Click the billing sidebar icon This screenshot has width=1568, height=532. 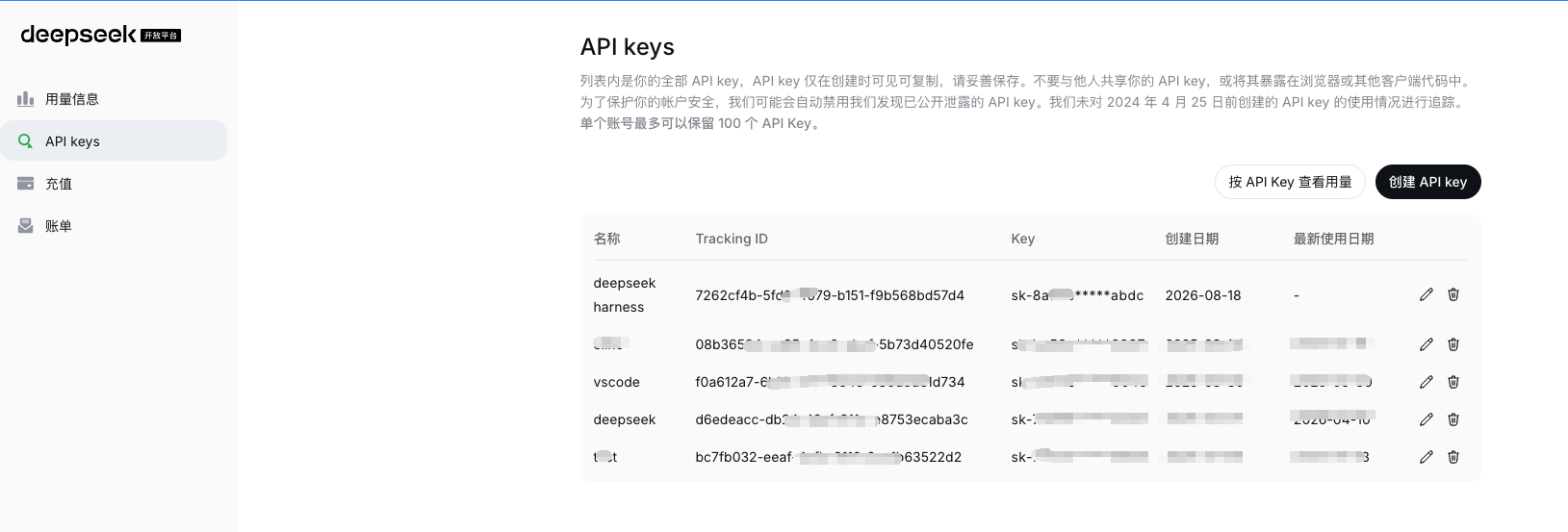(26, 226)
